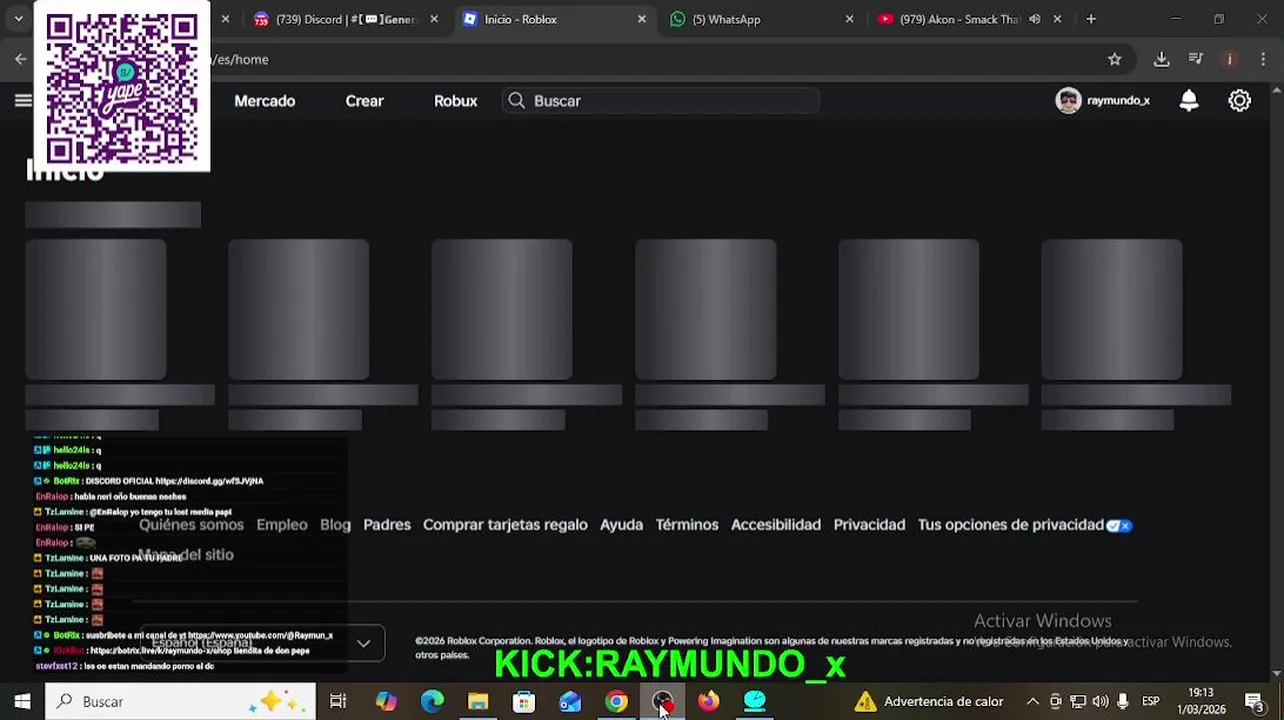Open Outlook from the taskbar

(x=570, y=701)
